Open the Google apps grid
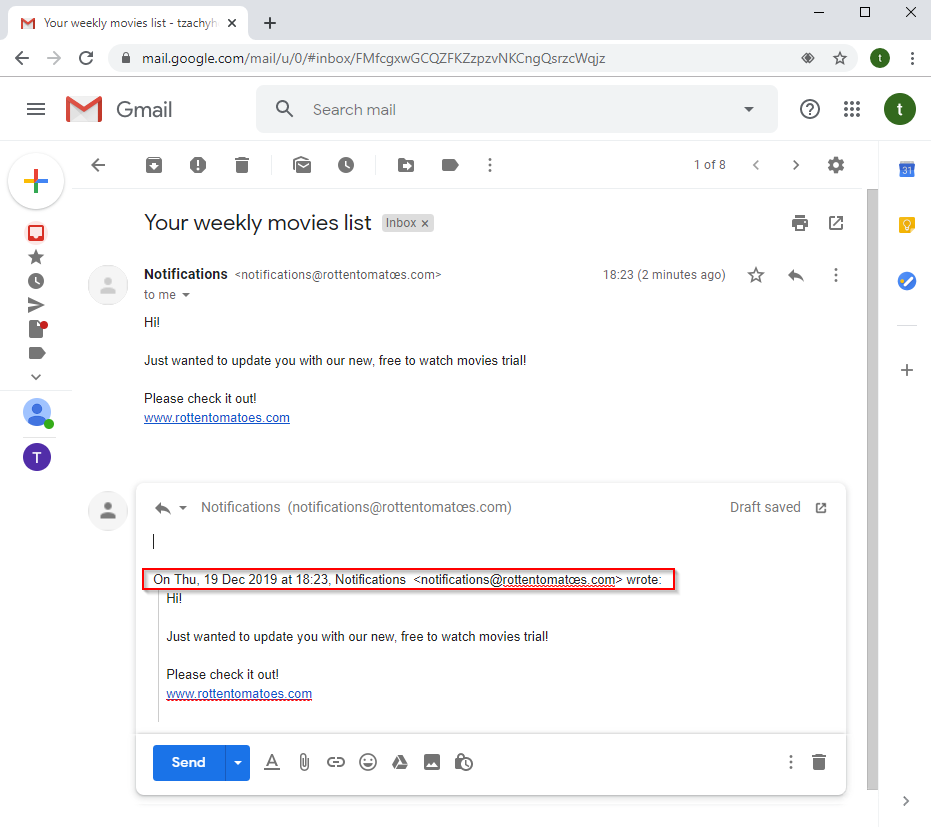This screenshot has height=827, width=931. (x=852, y=109)
